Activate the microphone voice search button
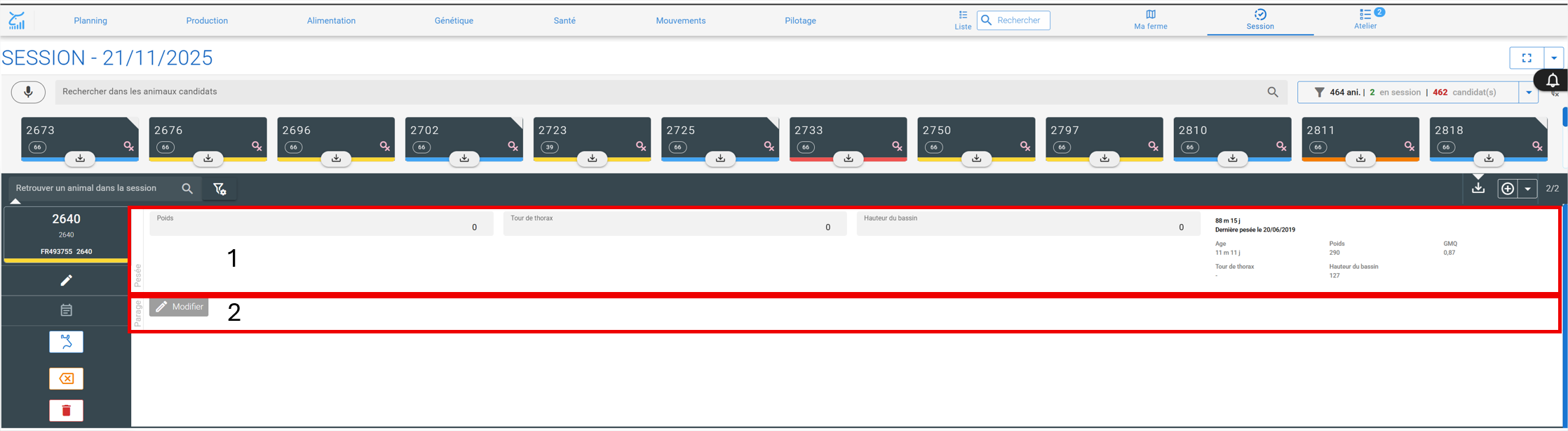 [28, 92]
